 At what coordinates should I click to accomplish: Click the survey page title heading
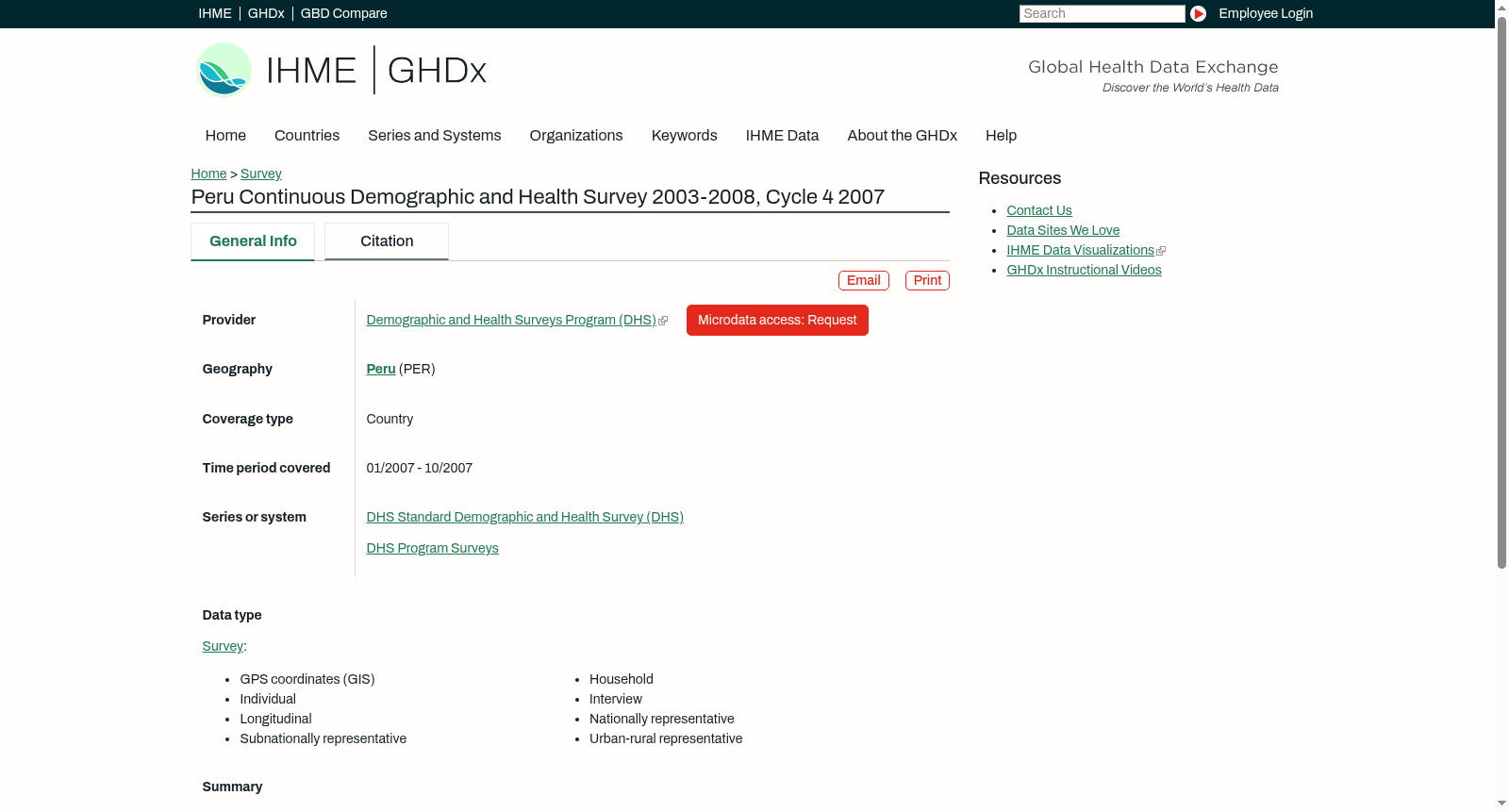pos(538,196)
